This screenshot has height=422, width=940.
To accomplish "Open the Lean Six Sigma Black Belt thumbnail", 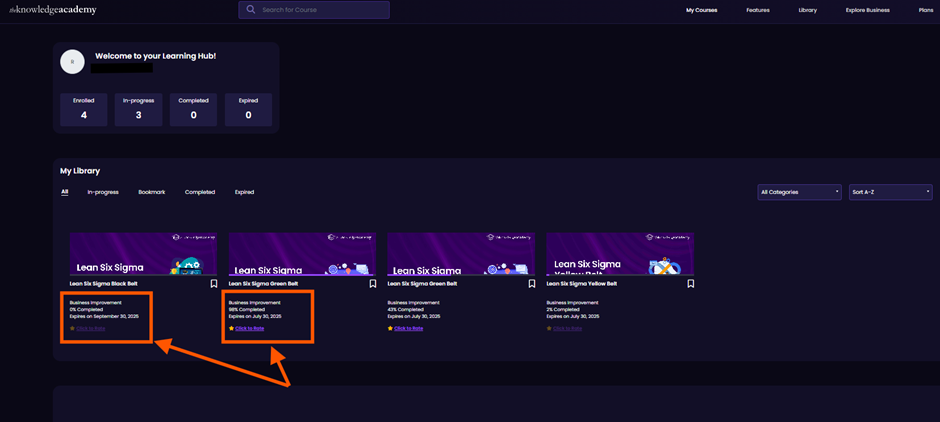I will 143,254.
